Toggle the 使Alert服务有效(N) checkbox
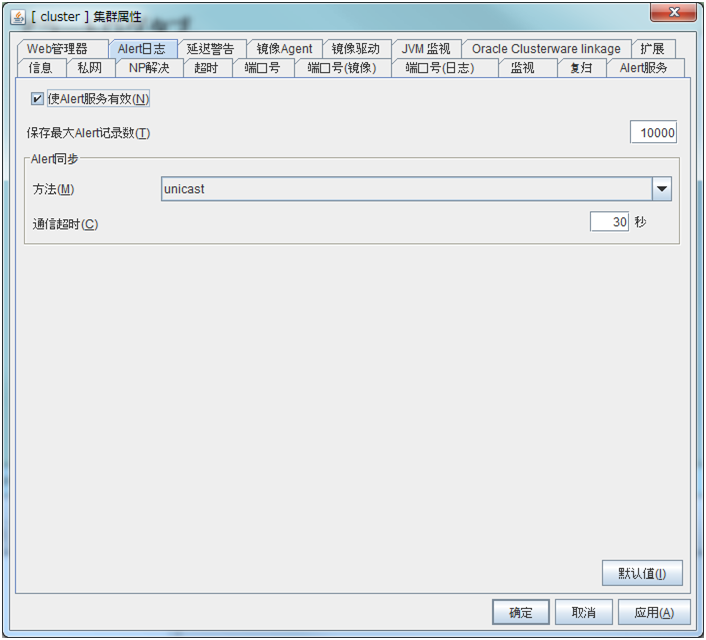Viewport: 706px width, 640px height. coord(37,99)
